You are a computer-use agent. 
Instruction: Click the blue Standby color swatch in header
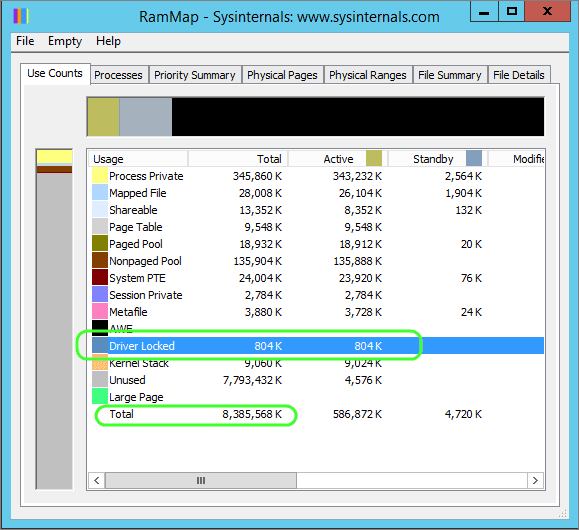(474, 158)
